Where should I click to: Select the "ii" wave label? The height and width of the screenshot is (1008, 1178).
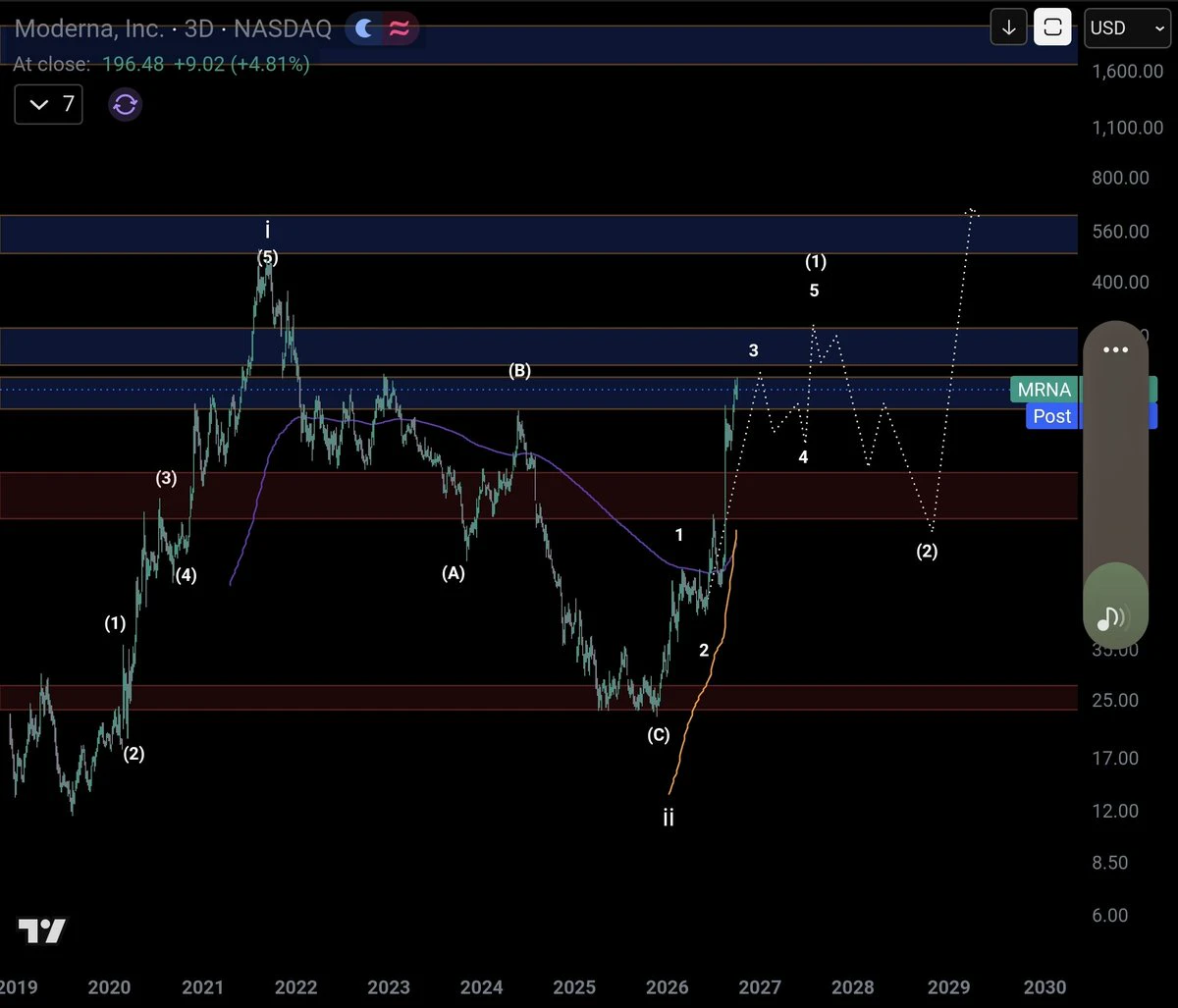tap(669, 818)
